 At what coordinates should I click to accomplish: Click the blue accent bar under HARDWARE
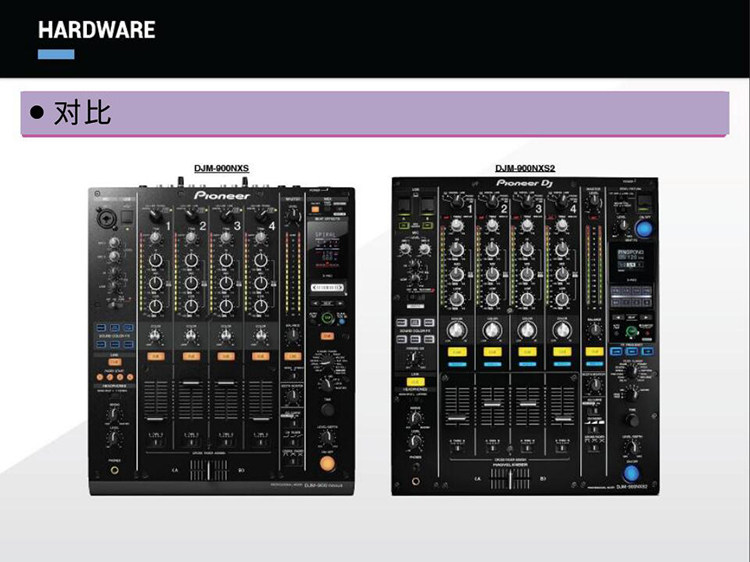(x=56, y=55)
